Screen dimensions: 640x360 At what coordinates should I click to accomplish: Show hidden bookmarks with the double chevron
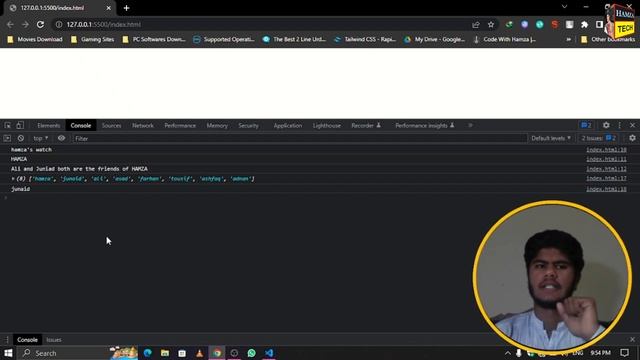(x=569, y=39)
